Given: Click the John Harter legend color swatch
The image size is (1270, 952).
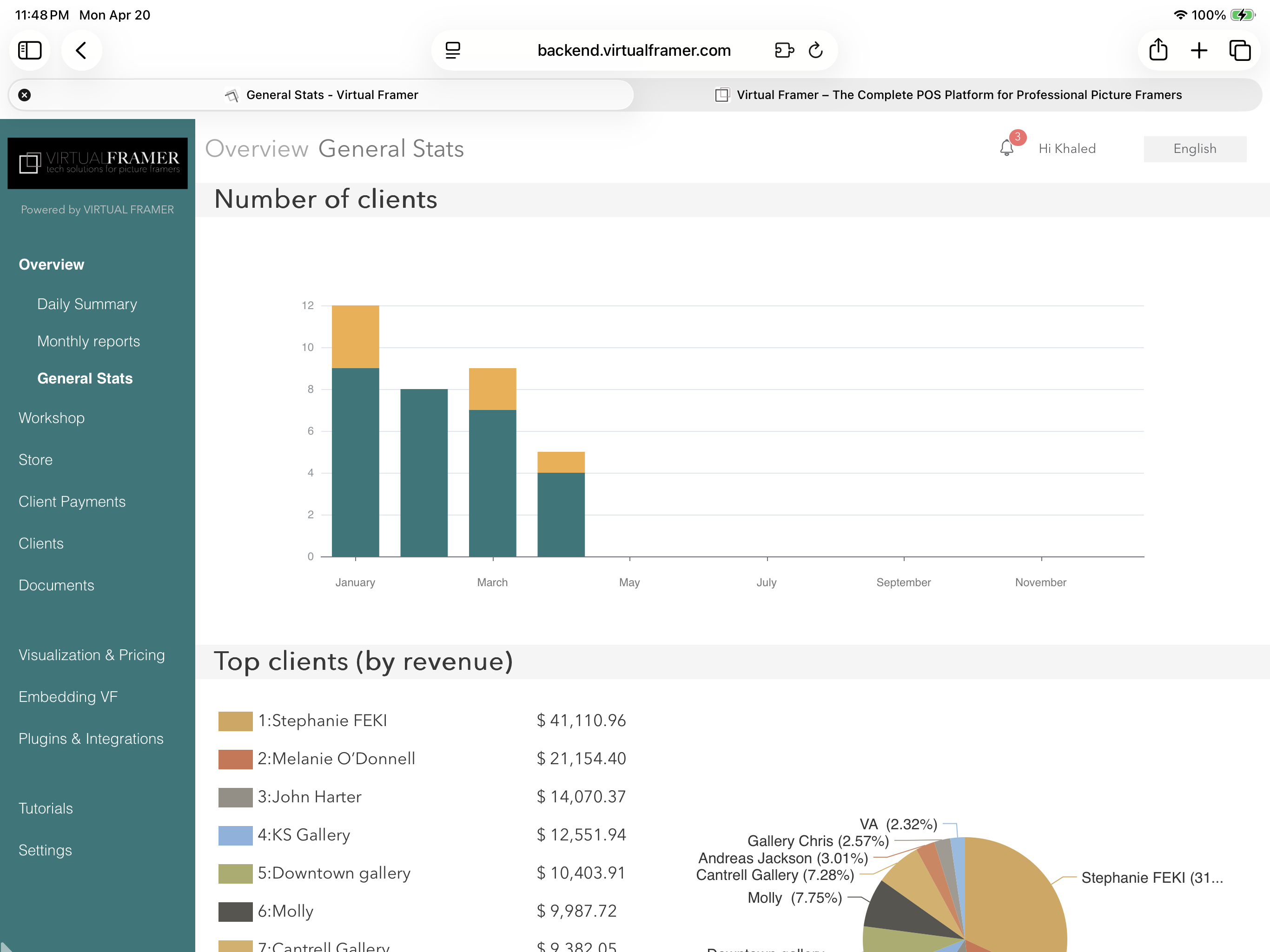Looking at the screenshot, I should [235, 798].
